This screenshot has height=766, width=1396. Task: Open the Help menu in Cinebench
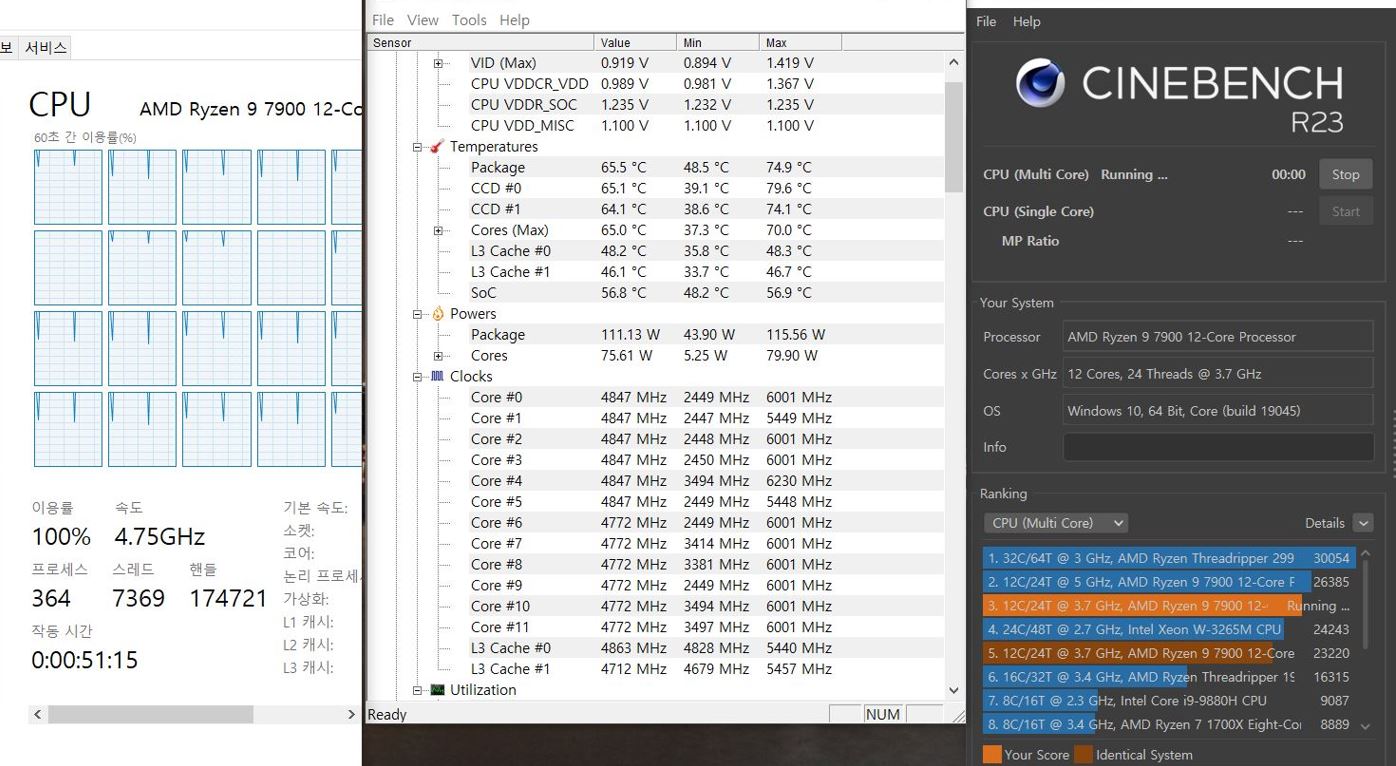[x=1026, y=21]
